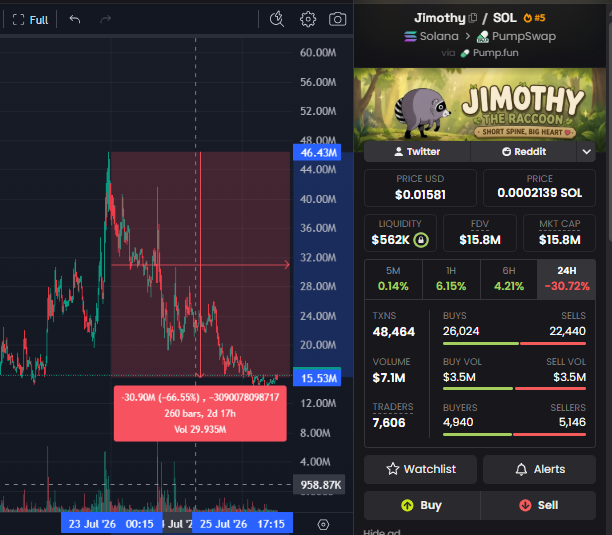Click the buyers versus sellers ratio bar

coord(514,434)
